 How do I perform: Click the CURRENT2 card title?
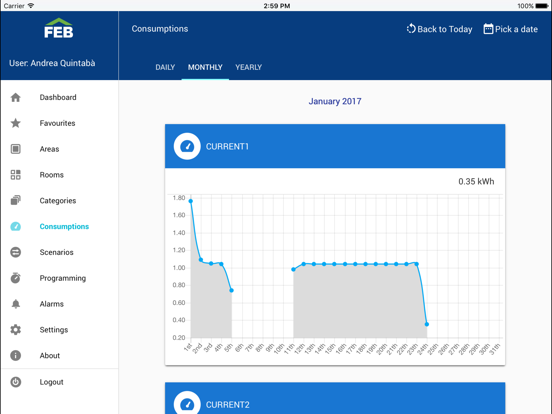coord(227,405)
